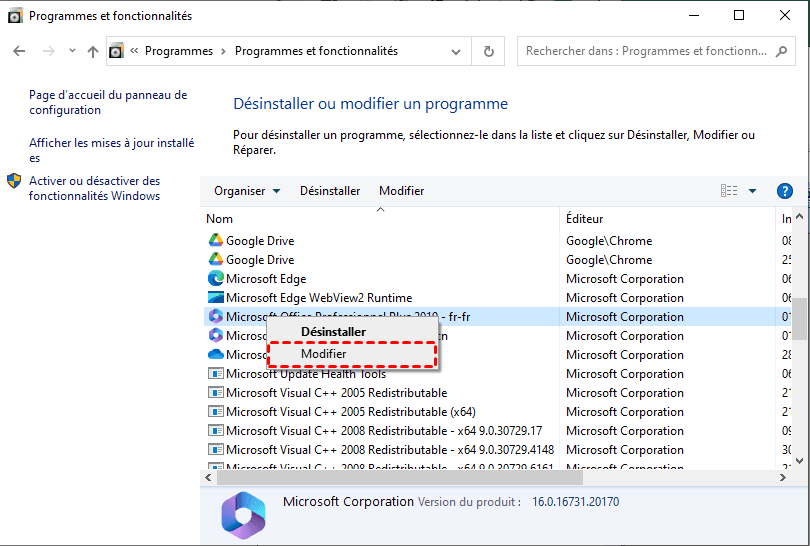The image size is (810, 546).
Task: Click the window title bar app icon
Action: tap(15, 16)
